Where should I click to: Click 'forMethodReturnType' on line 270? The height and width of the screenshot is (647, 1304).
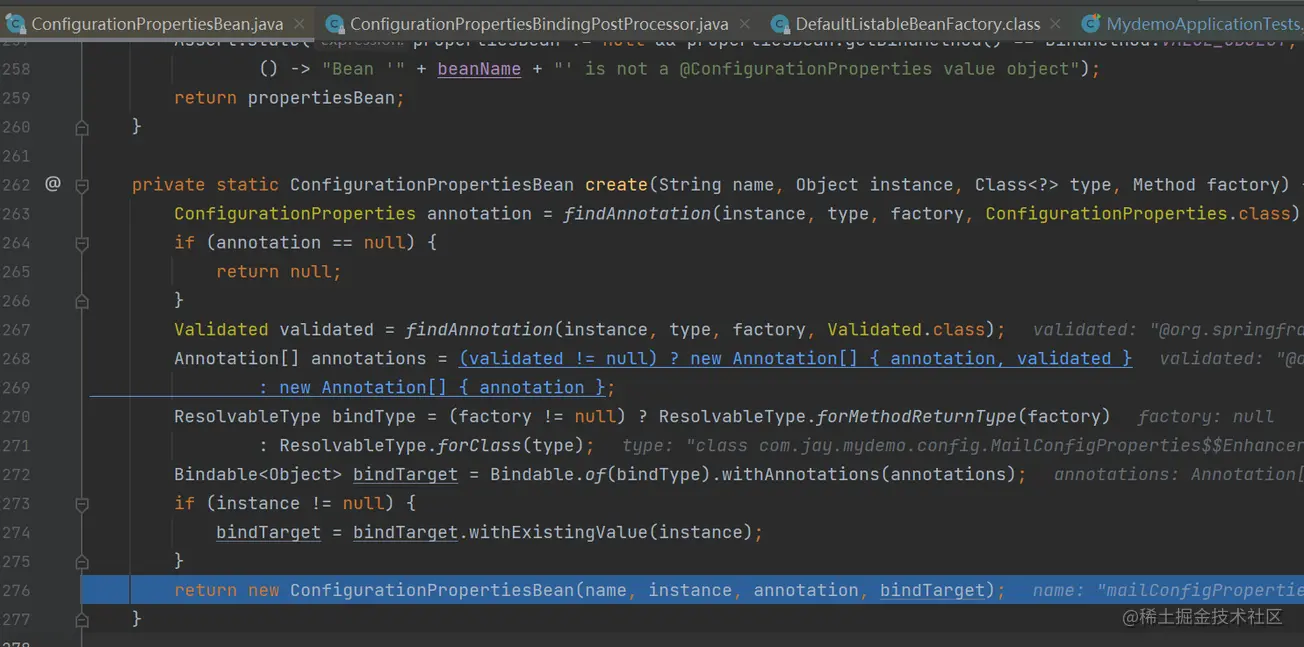pyautogui.click(x=917, y=417)
